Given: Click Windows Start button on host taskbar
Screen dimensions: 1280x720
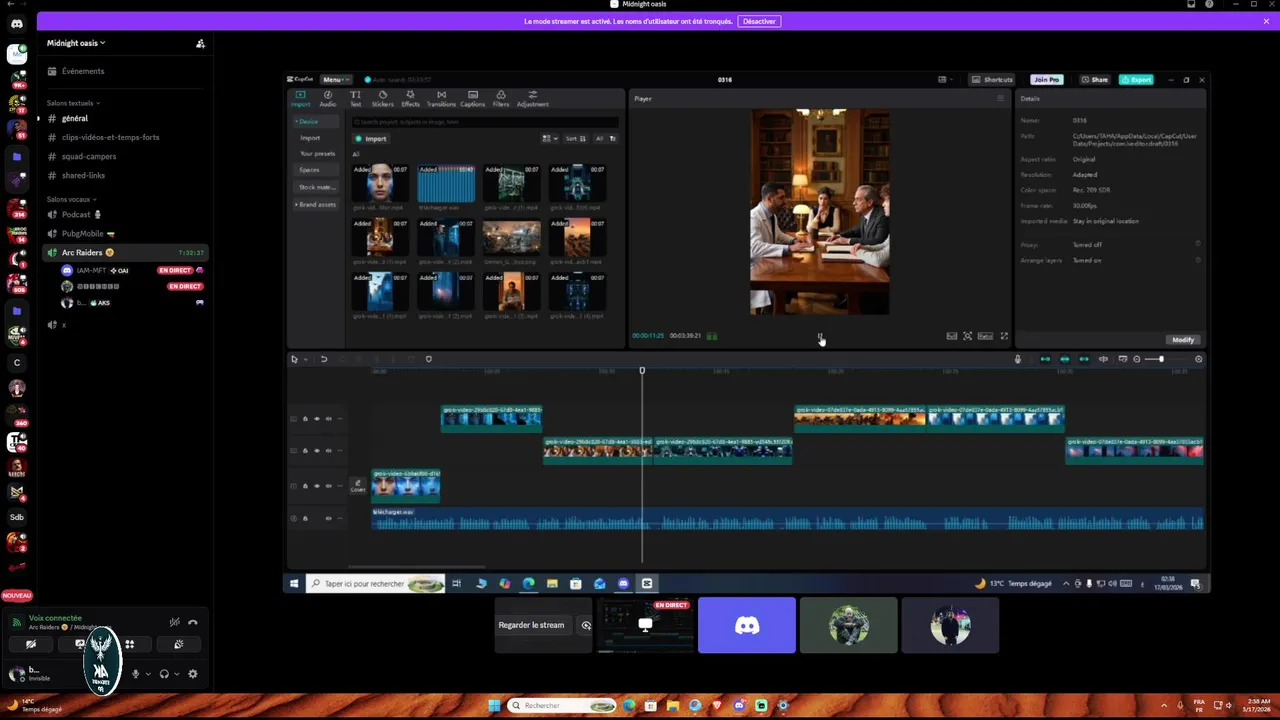Looking at the screenshot, I should pyautogui.click(x=494, y=705).
